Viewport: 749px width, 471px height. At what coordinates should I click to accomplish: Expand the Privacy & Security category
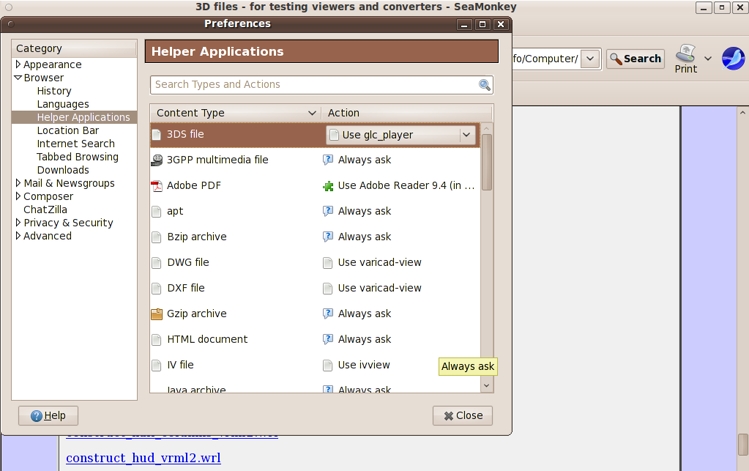(18, 223)
